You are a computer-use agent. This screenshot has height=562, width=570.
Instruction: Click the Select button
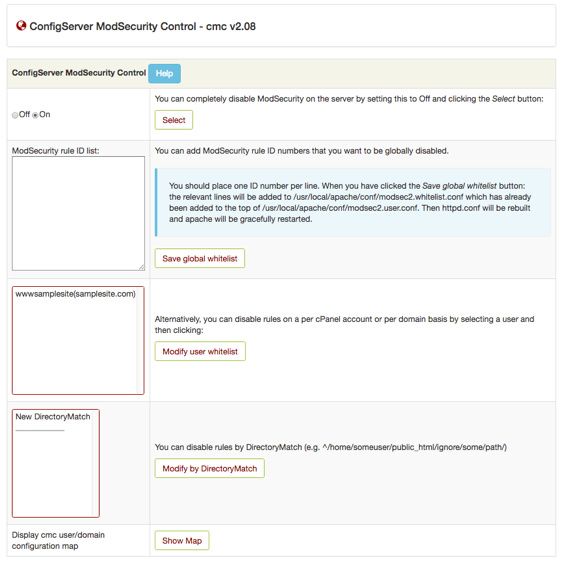point(174,120)
